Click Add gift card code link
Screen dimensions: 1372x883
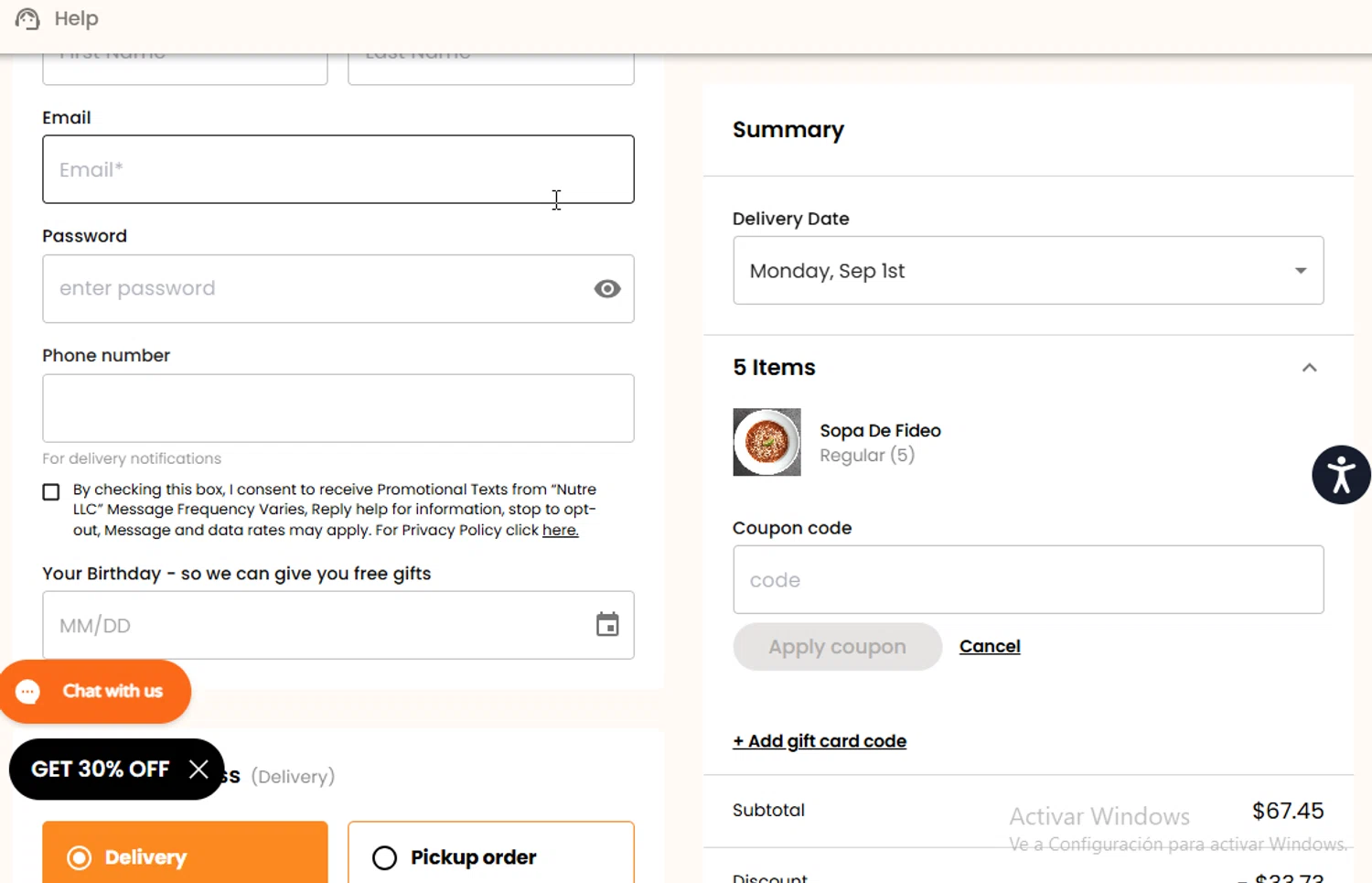pyautogui.click(x=820, y=741)
